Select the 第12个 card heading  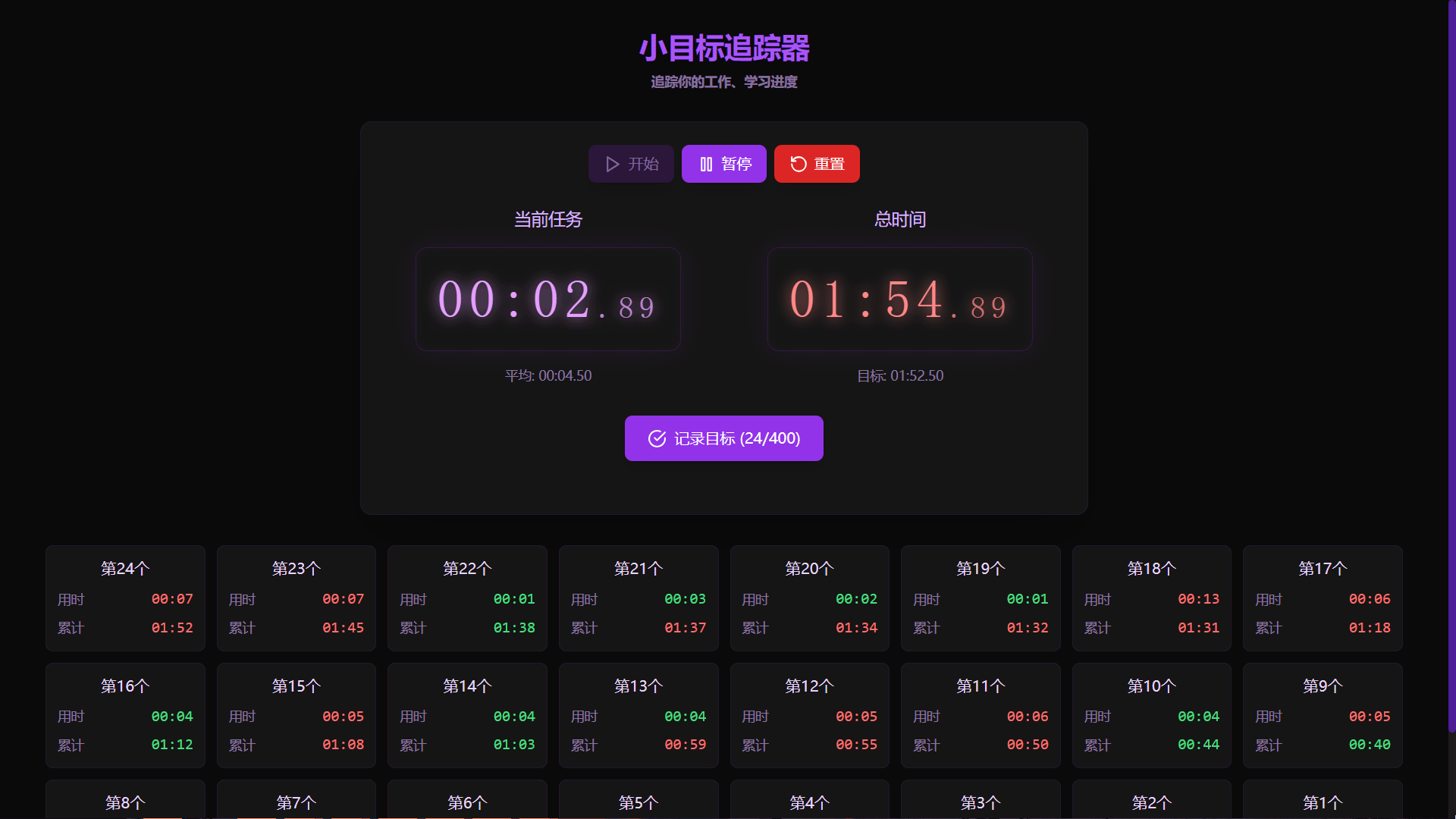(809, 686)
